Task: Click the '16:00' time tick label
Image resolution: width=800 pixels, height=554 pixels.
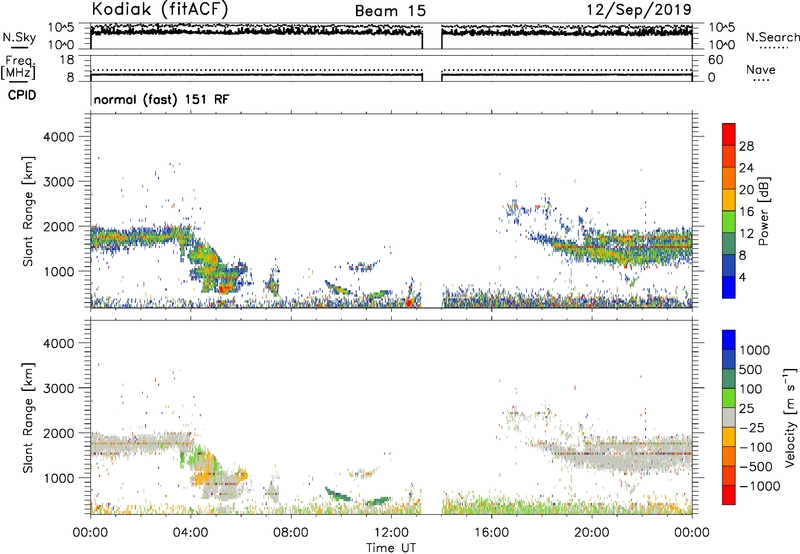Action: (491, 533)
